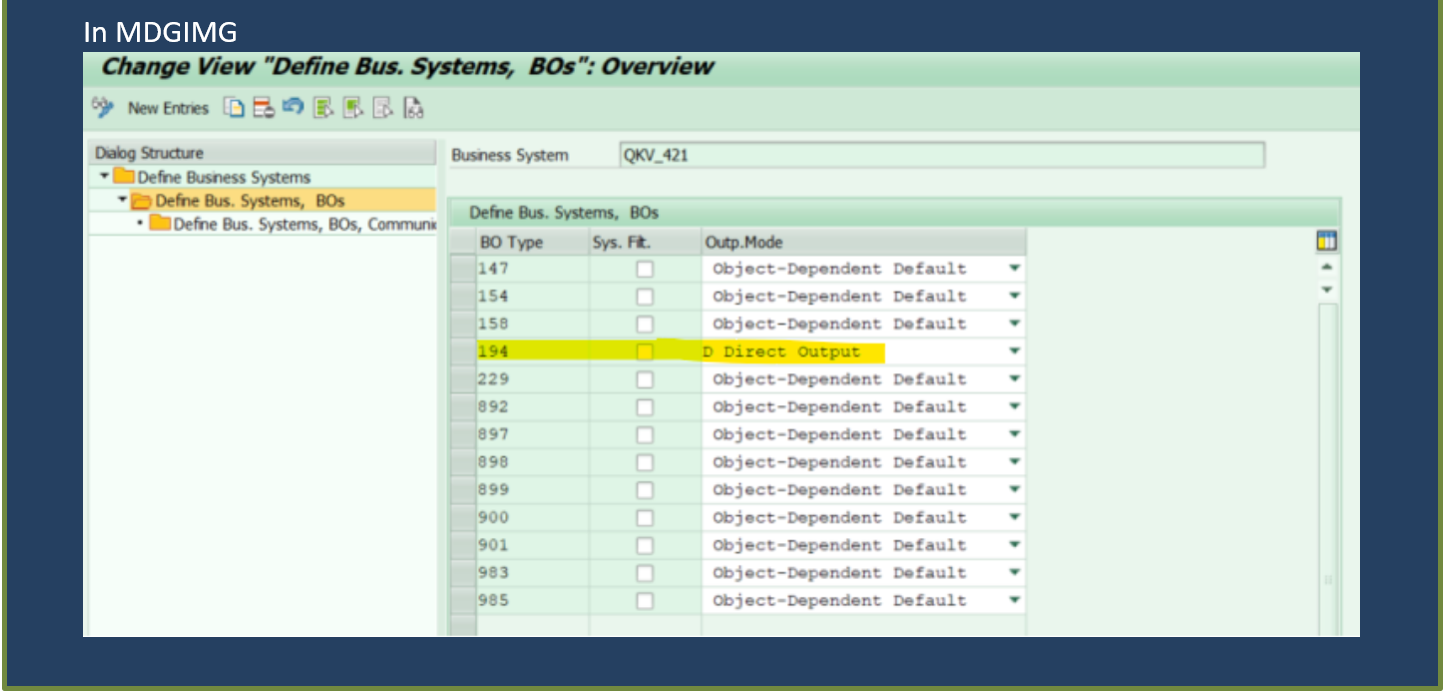Open Outp.Mode dropdown for BO Type 229

click(1014, 380)
